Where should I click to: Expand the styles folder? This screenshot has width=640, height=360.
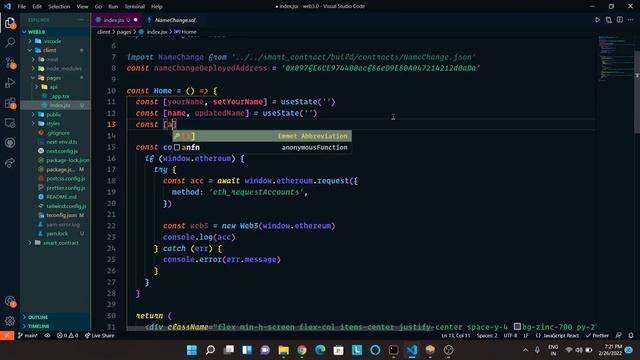[x=55, y=124]
